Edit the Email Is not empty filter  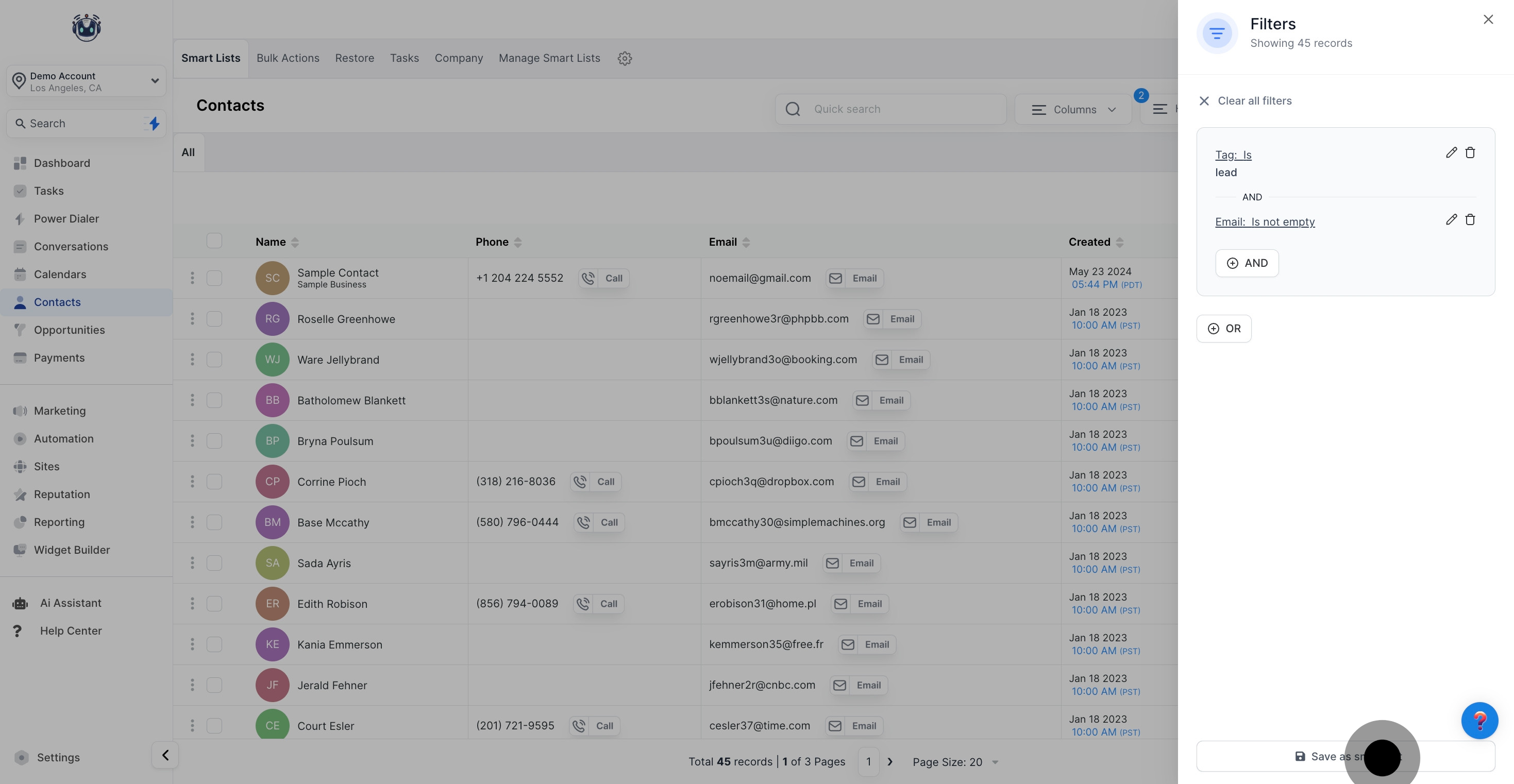coord(1451,220)
